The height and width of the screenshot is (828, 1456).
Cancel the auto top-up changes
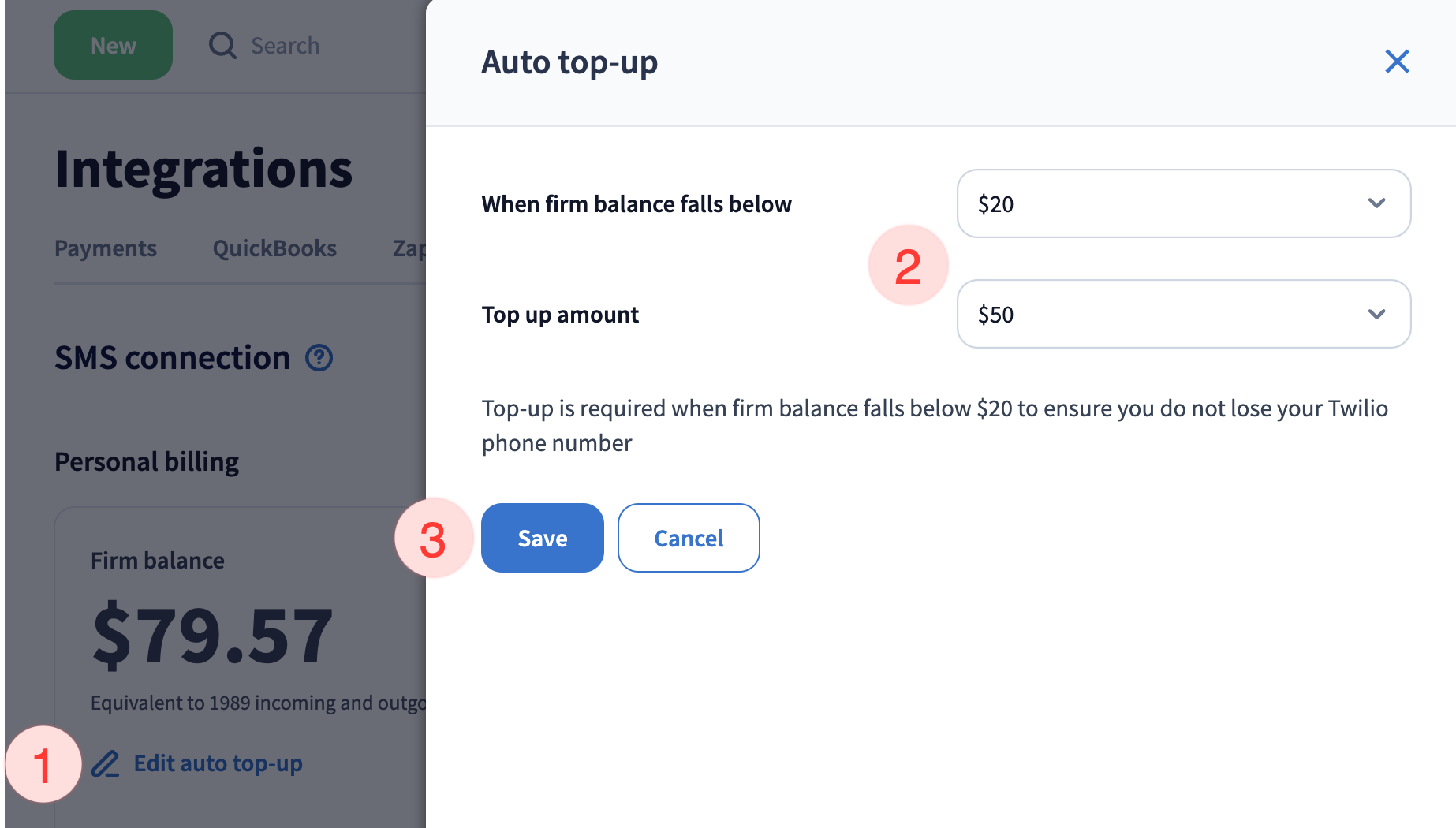688,538
